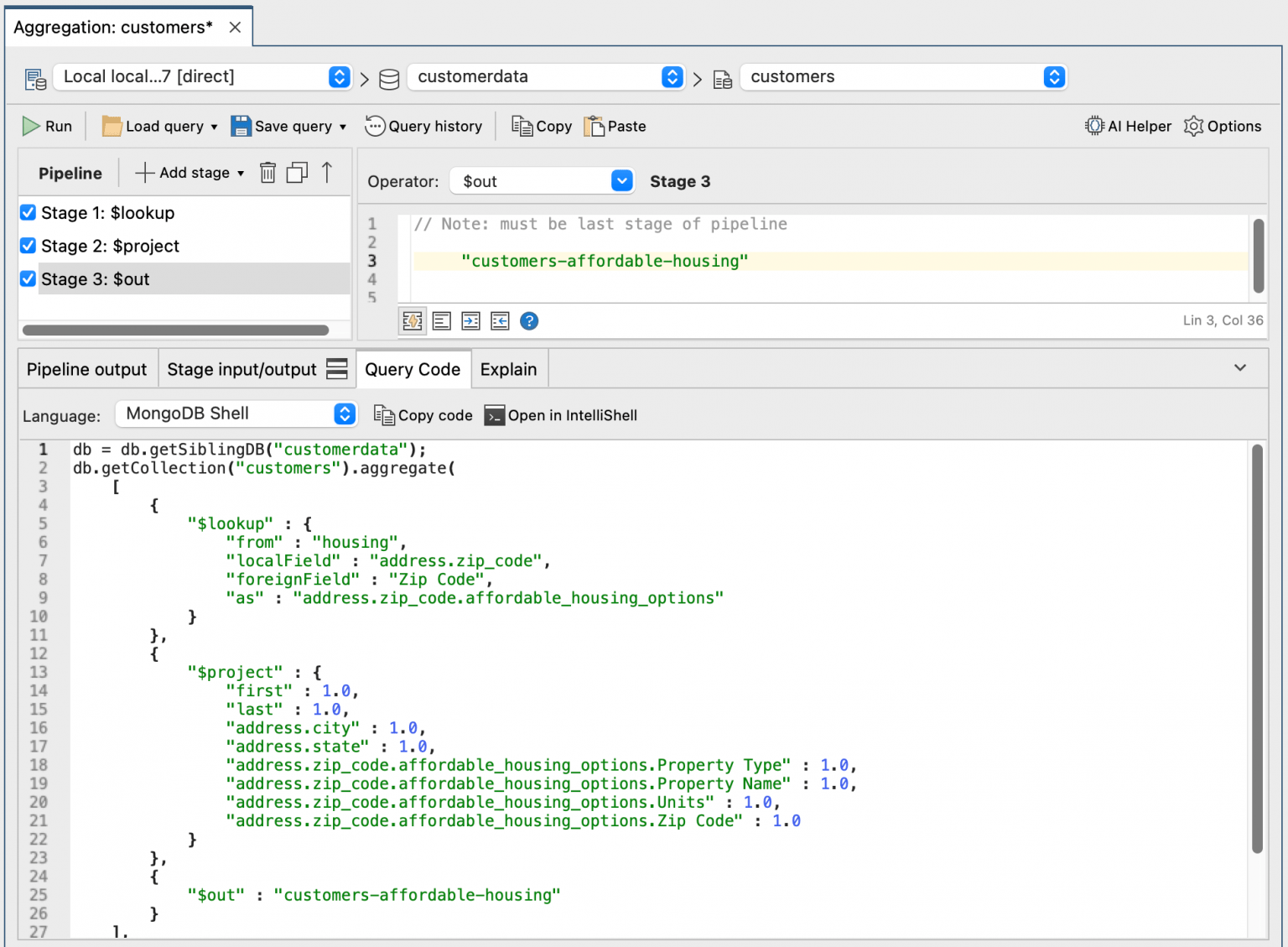Switch to the Pipeline output tab

pyautogui.click(x=86, y=370)
